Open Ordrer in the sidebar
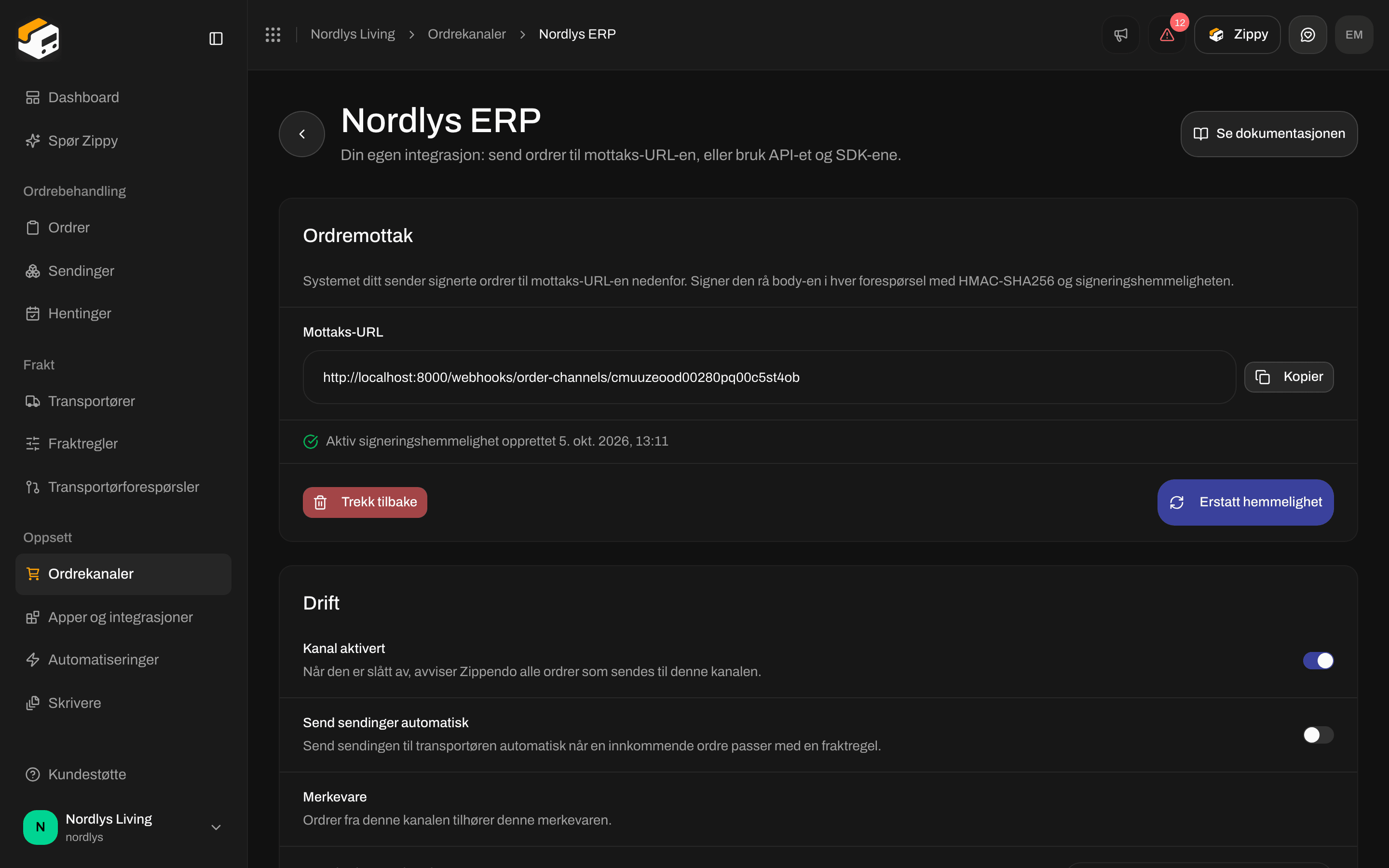This screenshot has width=1389, height=868. 123,228
